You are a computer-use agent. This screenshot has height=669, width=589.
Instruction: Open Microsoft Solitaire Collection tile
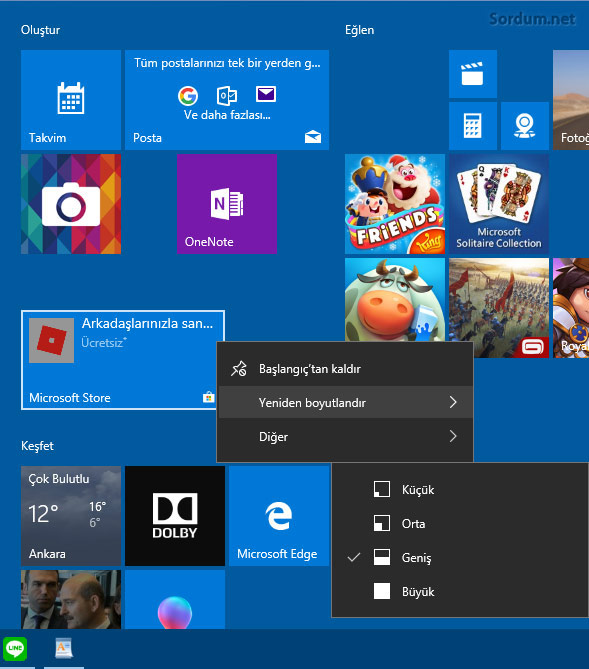(499, 204)
